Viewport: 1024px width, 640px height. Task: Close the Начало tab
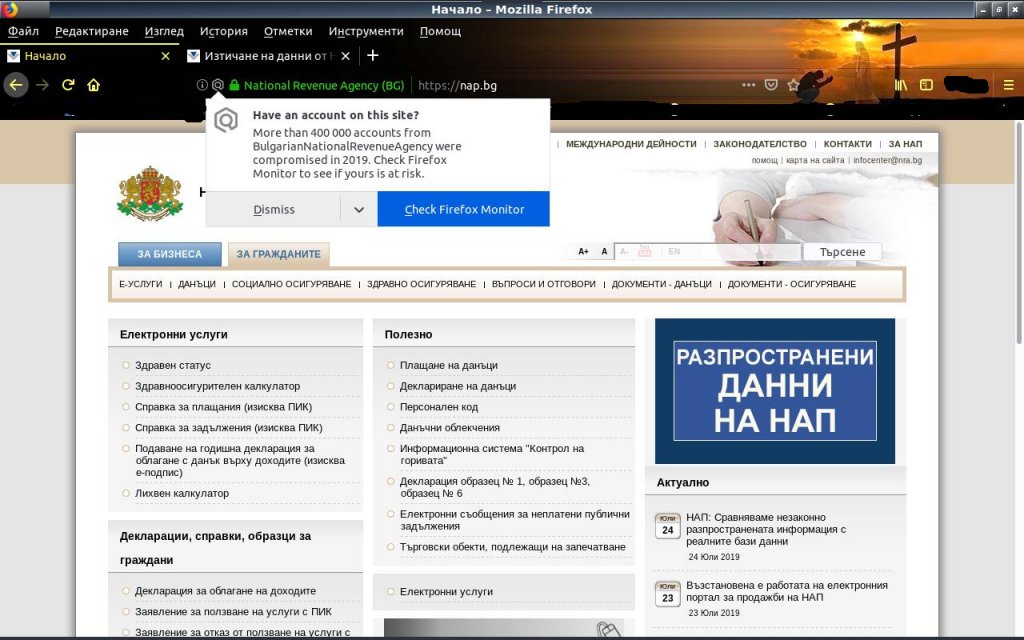165,56
